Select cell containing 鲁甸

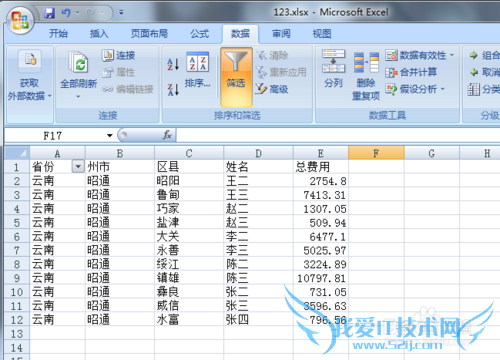189,195
